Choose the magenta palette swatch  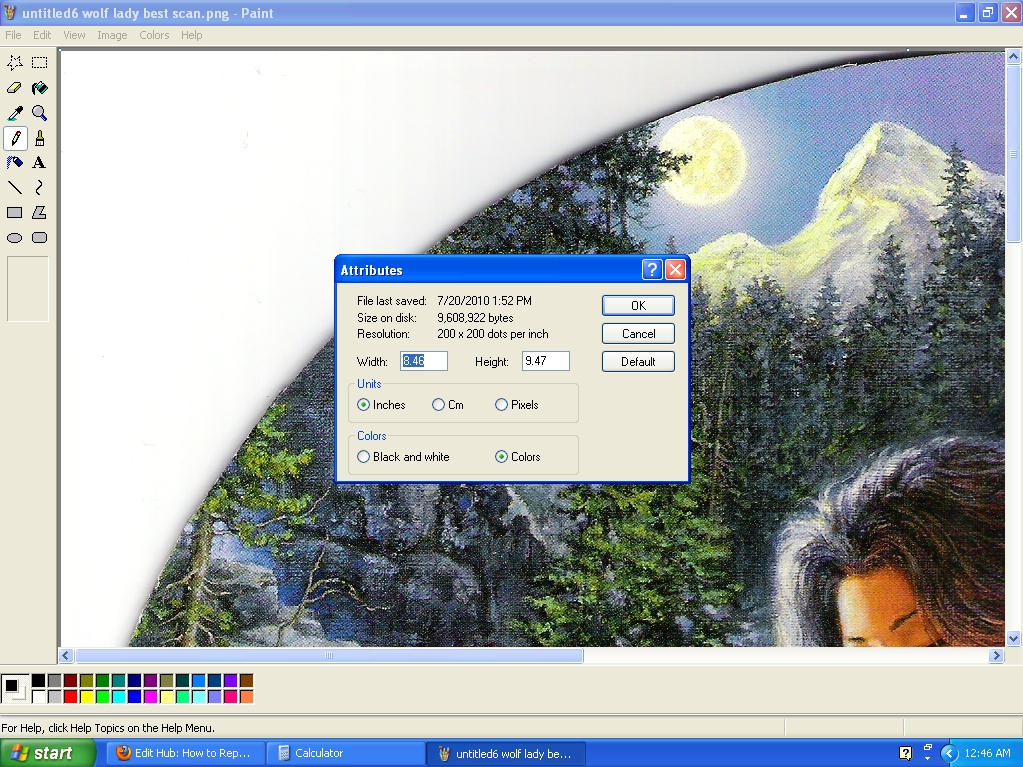(151, 697)
